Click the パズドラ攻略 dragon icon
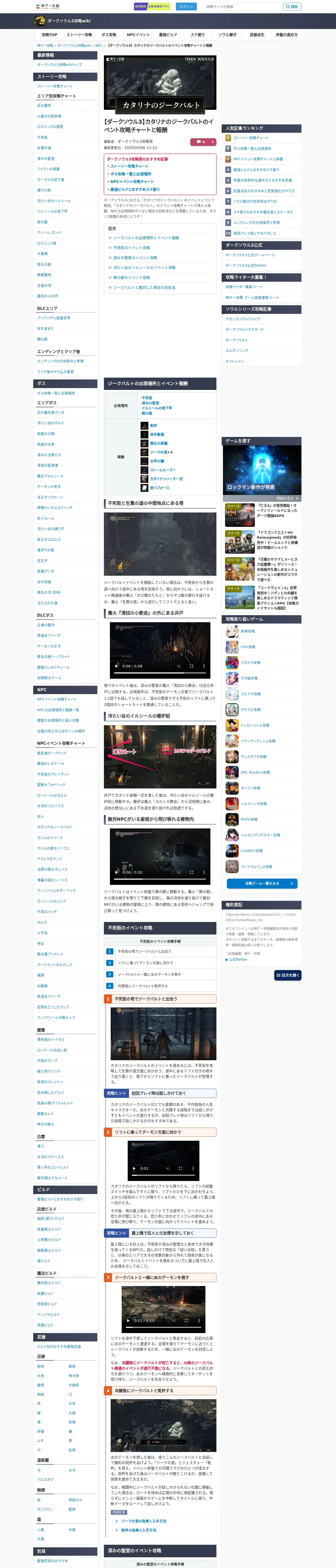This screenshot has width=336, height=1568. coord(232,662)
